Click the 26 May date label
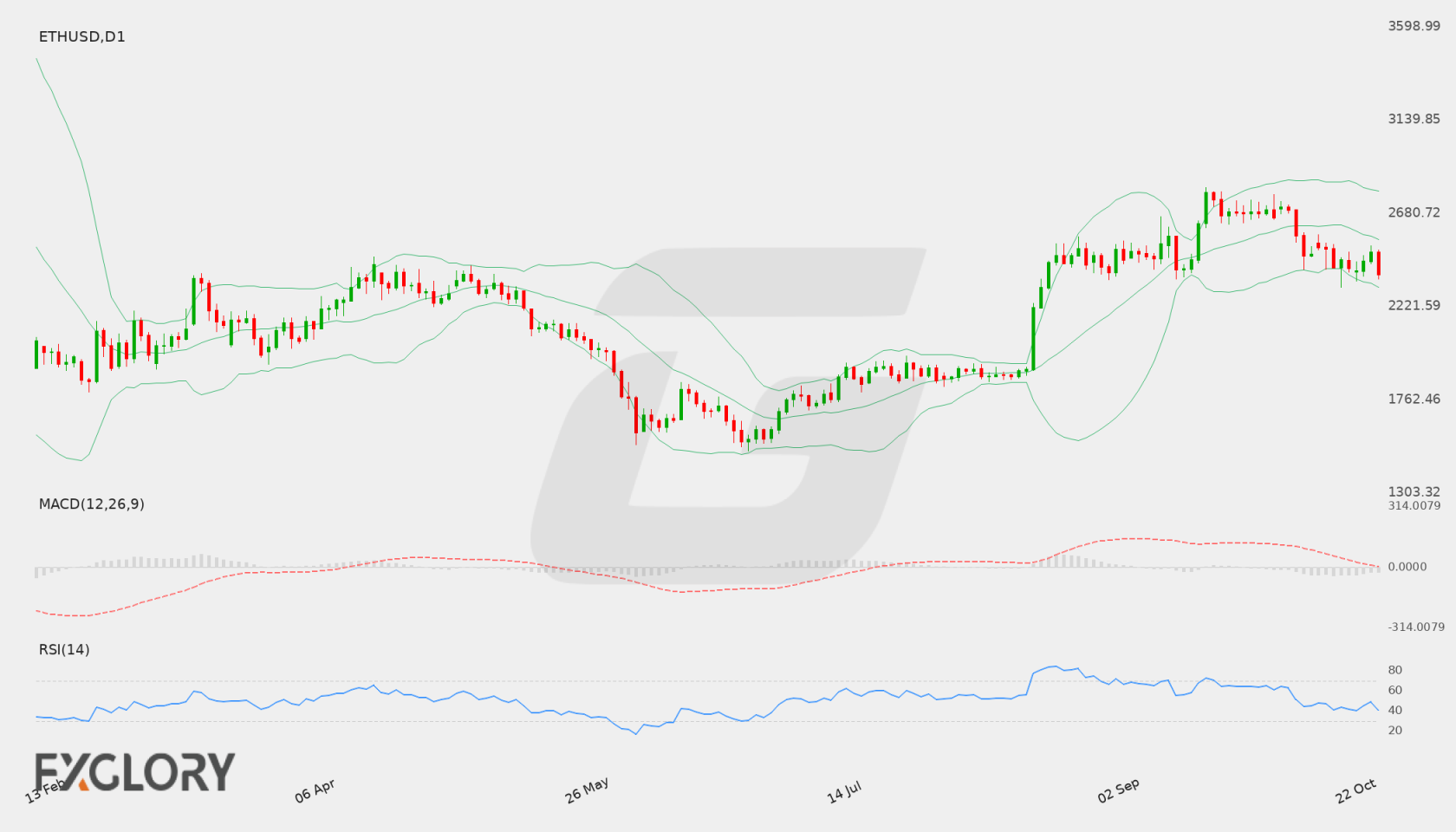This screenshot has height=832, width=1456. click(x=587, y=790)
